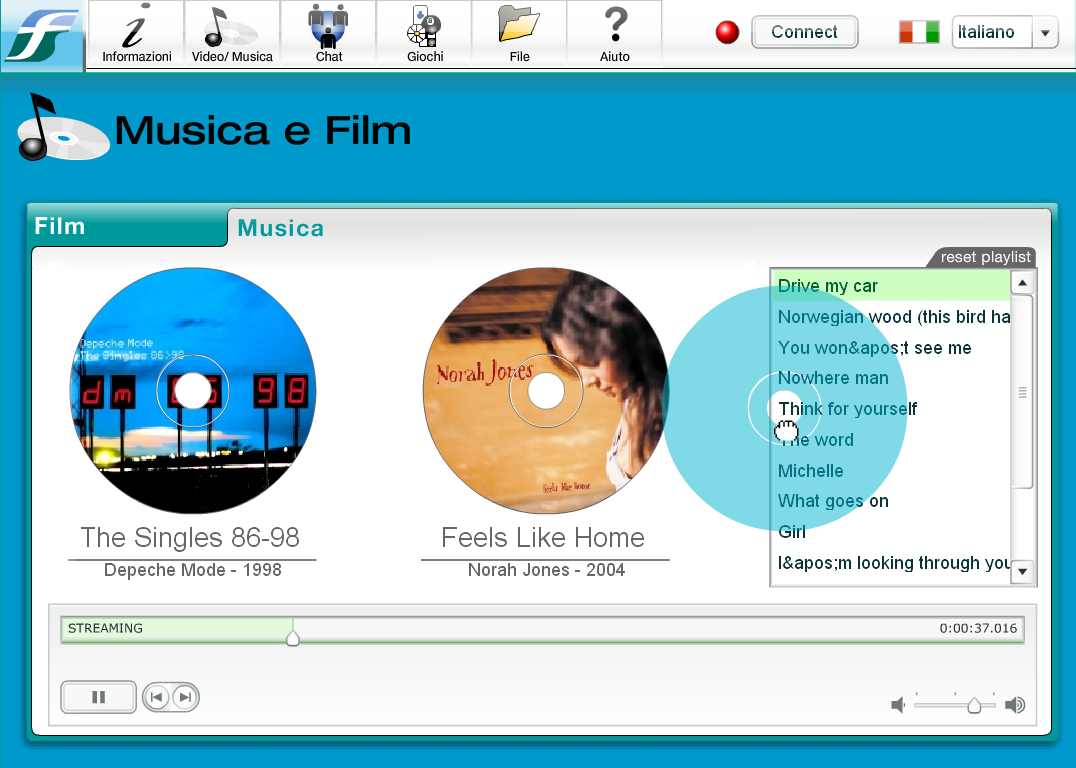1076x768 pixels.
Task: Skip to the next track
Action: [x=185, y=697]
